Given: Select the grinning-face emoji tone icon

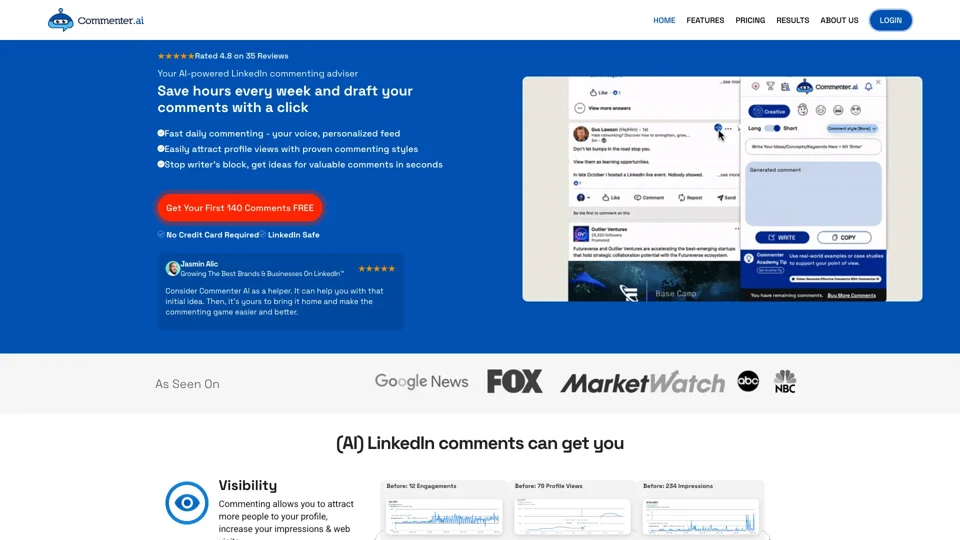Looking at the screenshot, I should 838,110.
